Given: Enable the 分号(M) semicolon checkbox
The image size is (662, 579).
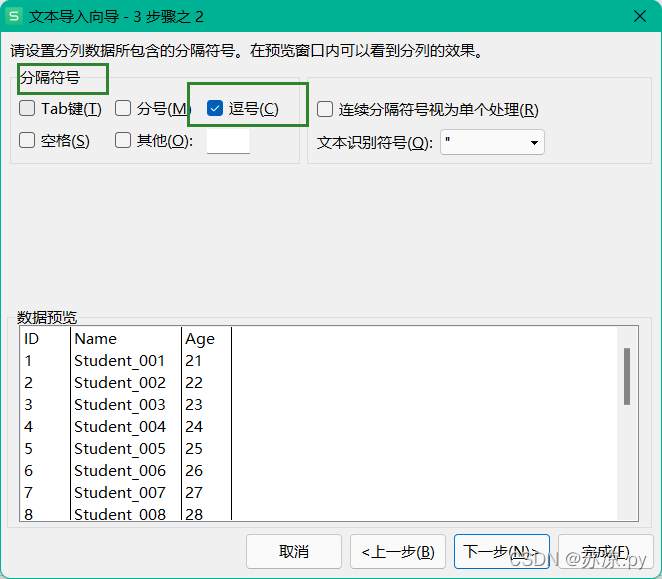Looking at the screenshot, I should 123,108.
